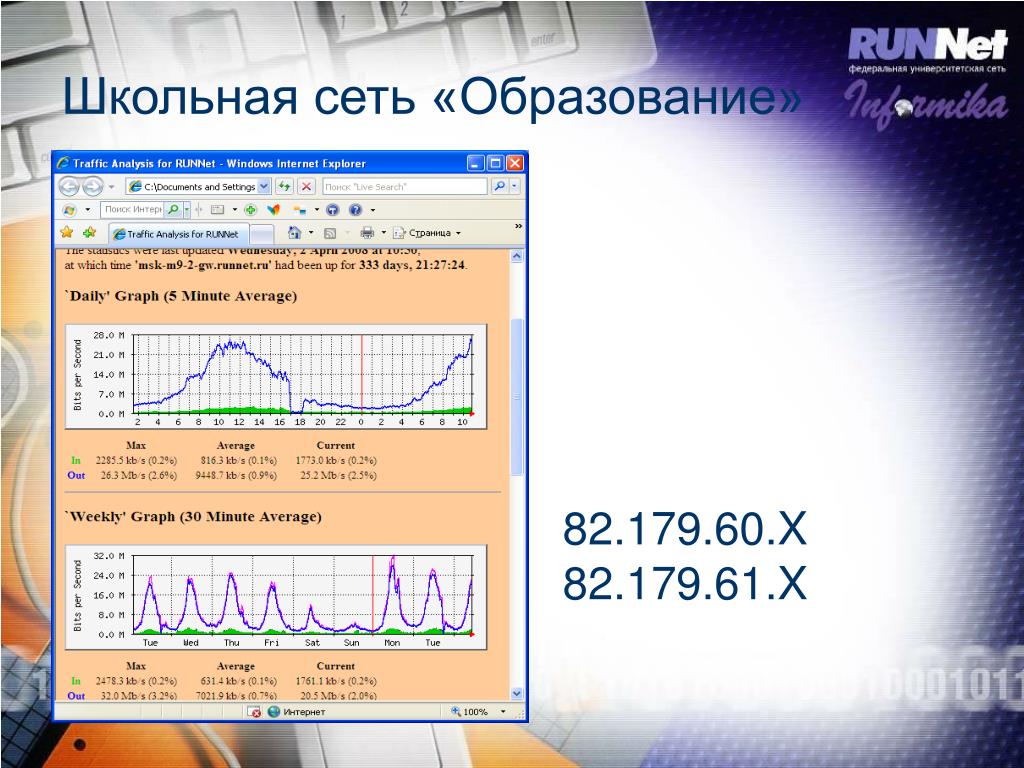Click the green magnifier toolbar search button
1024x768 pixels.
coord(173,210)
